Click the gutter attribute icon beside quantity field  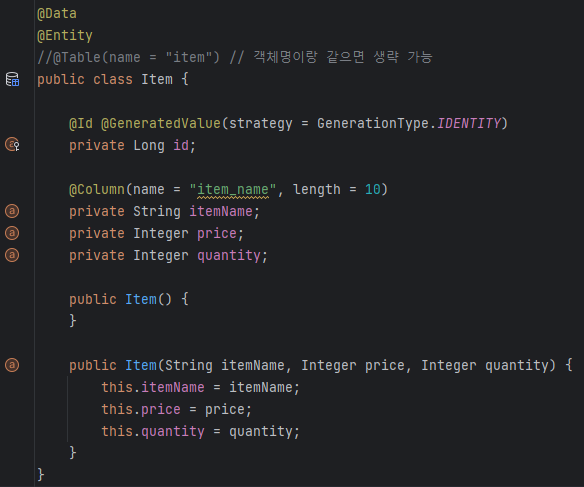[12, 255]
